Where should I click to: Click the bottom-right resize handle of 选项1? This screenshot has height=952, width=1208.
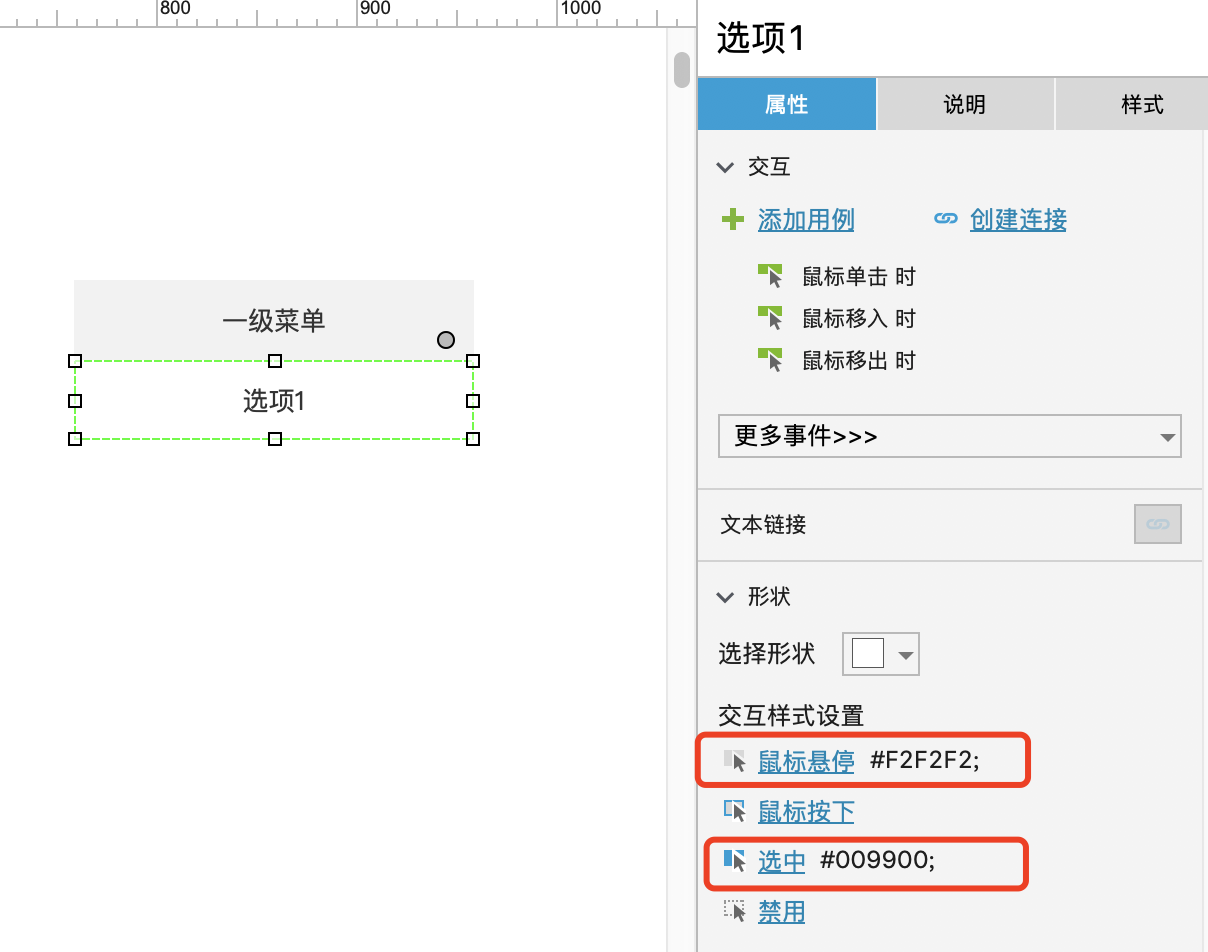click(474, 439)
